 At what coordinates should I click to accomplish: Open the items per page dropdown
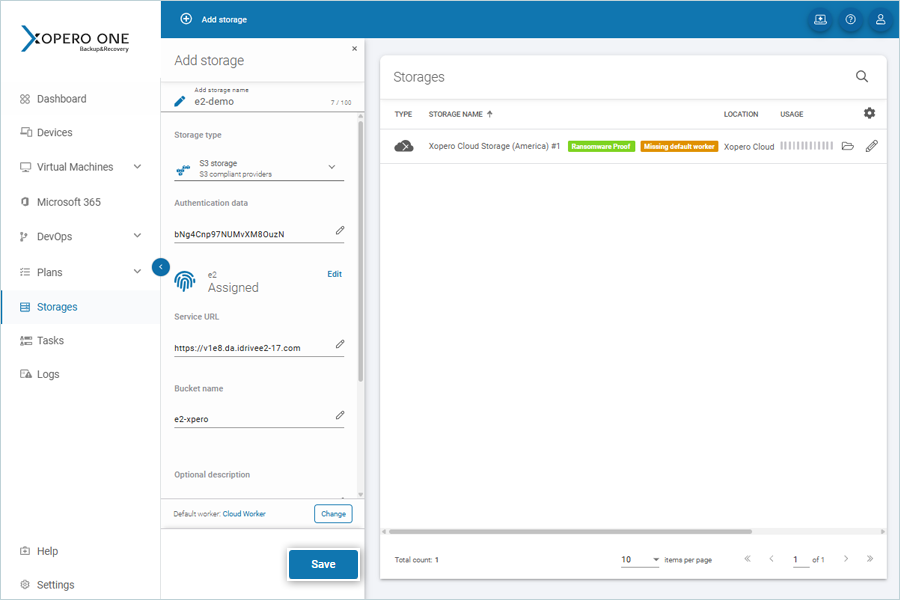[x=640, y=560]
